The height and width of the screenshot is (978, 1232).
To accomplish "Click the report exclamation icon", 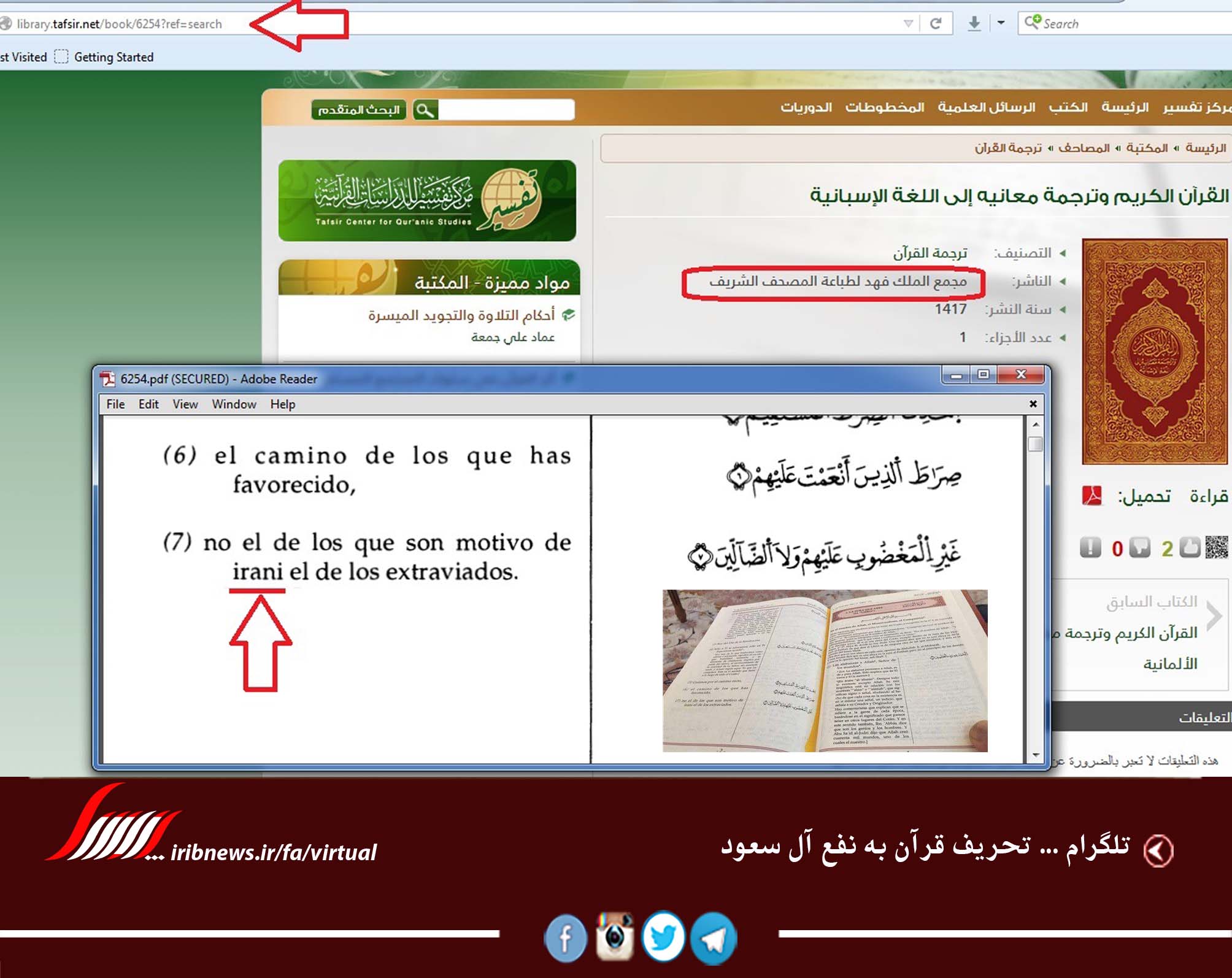I will 1090,547.
